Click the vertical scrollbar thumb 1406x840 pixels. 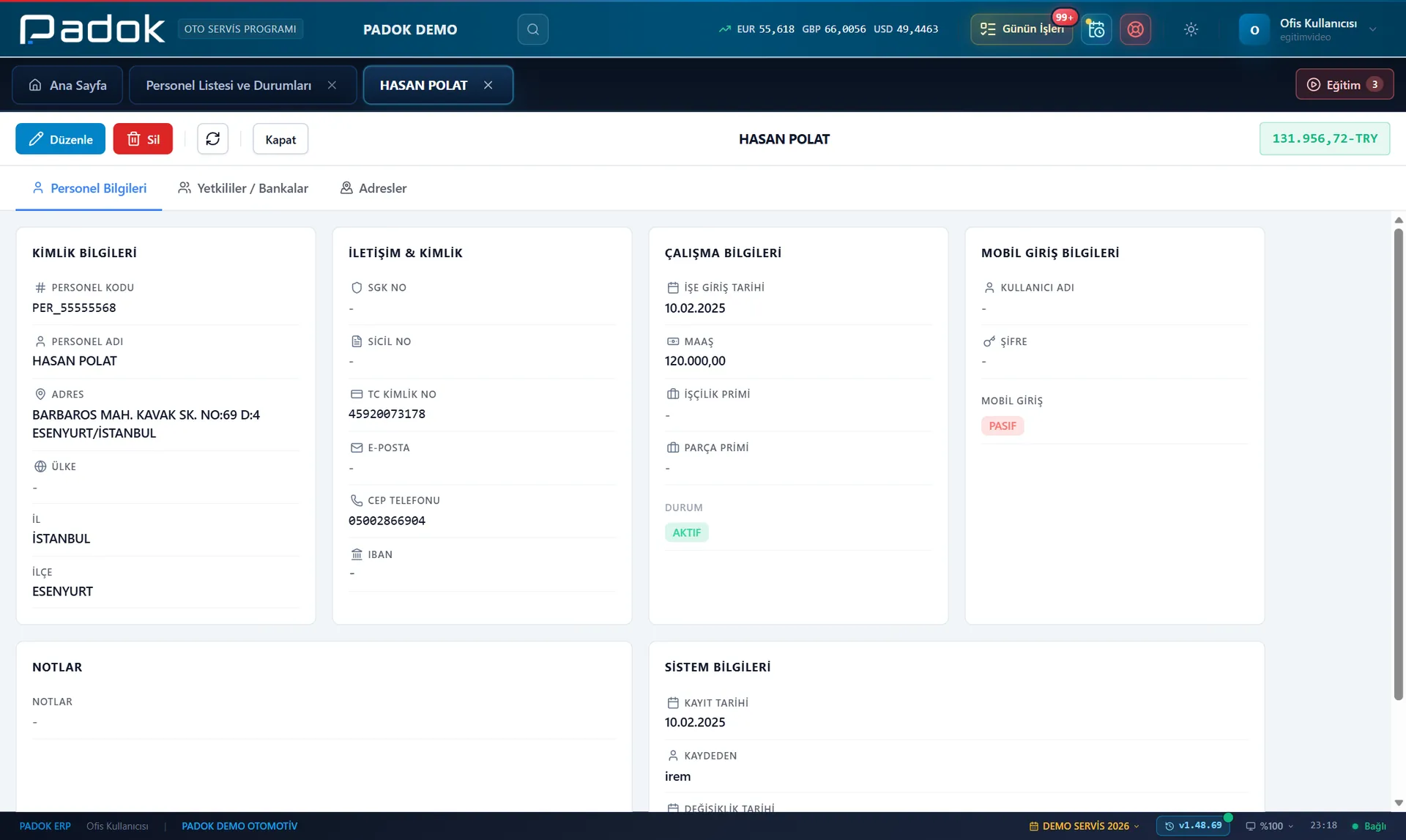click(x=1398, y=464)
